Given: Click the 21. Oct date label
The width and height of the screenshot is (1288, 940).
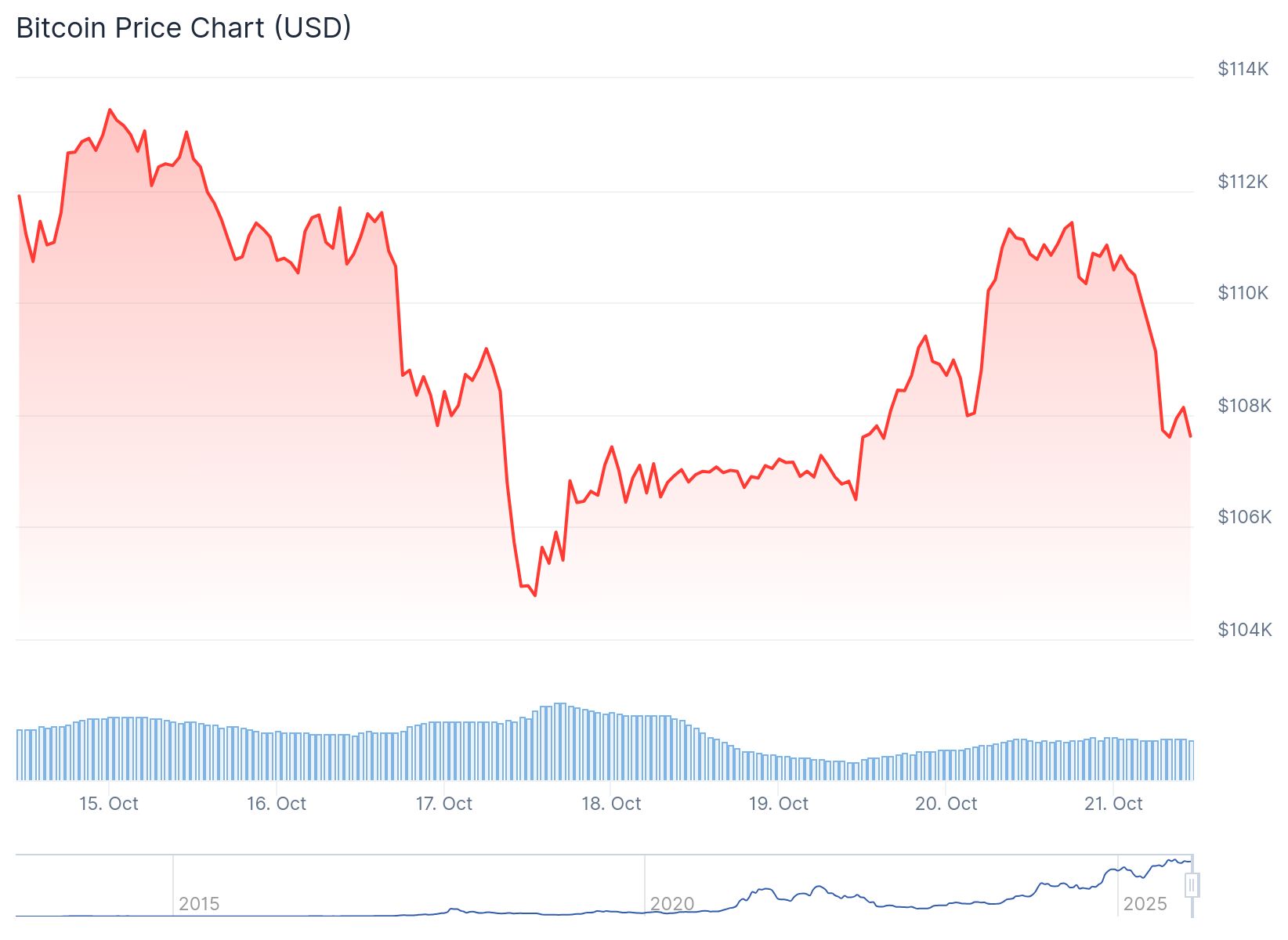Looking at the screenshot, I should tap(1113, 804).
